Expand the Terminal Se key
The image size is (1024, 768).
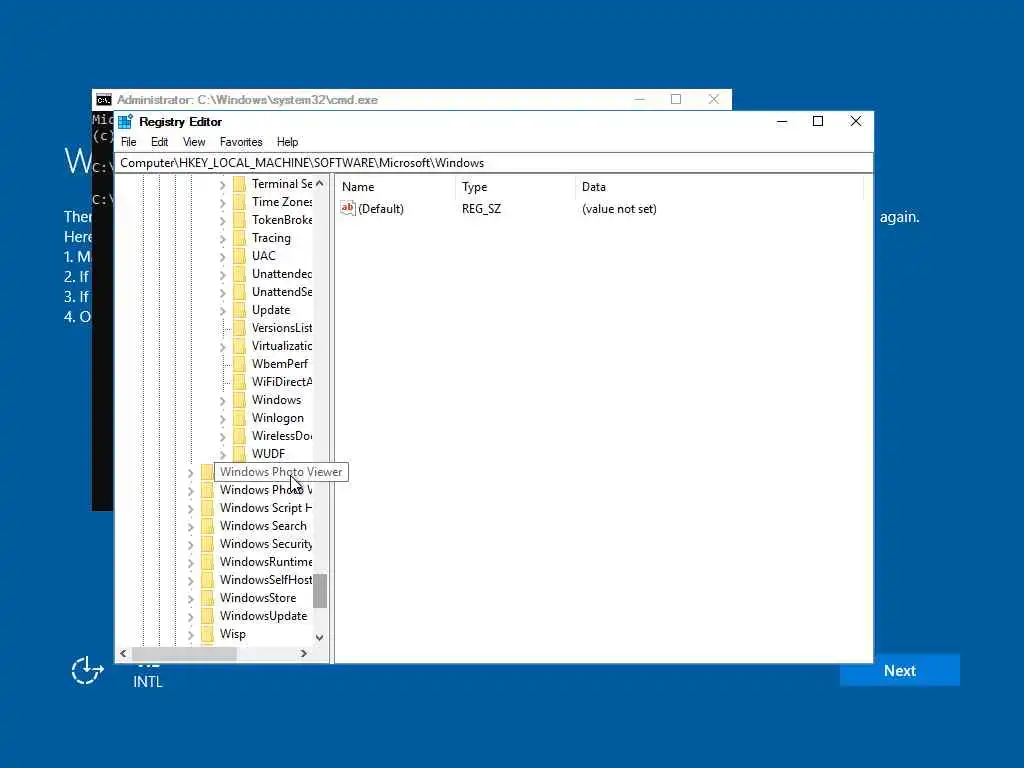click(223, 185)
